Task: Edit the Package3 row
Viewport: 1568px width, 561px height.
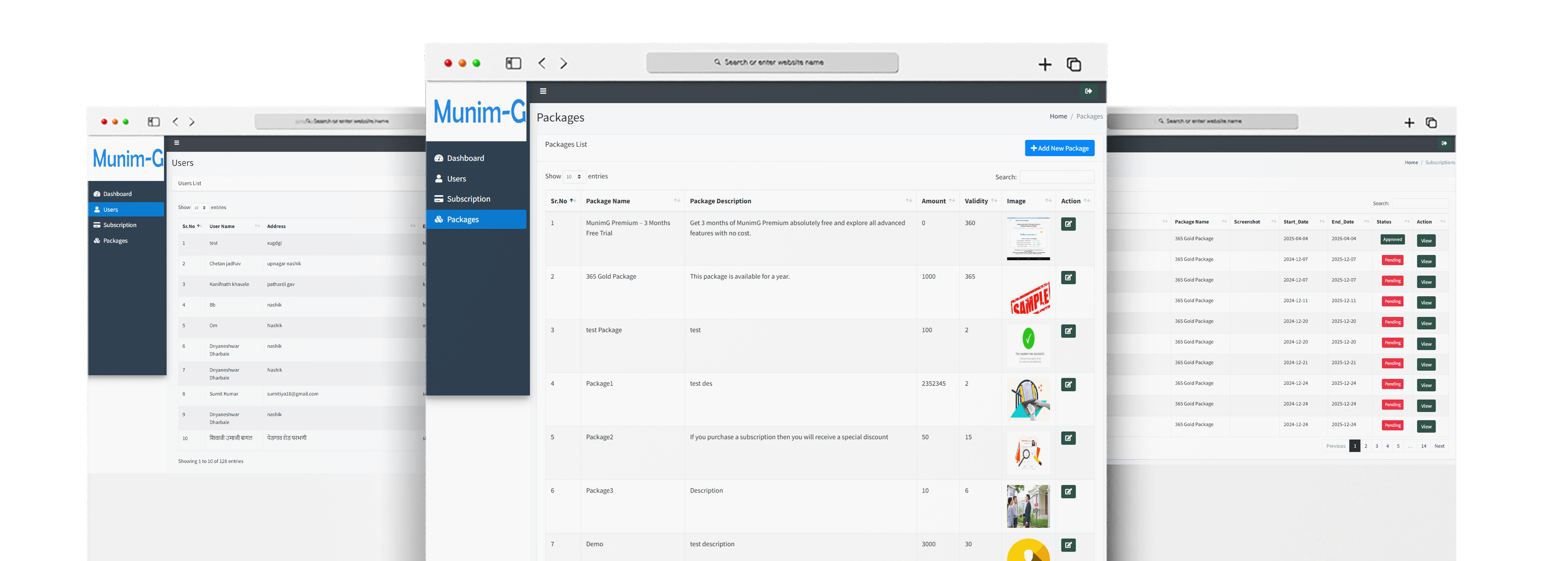Action: (1068, 492)
